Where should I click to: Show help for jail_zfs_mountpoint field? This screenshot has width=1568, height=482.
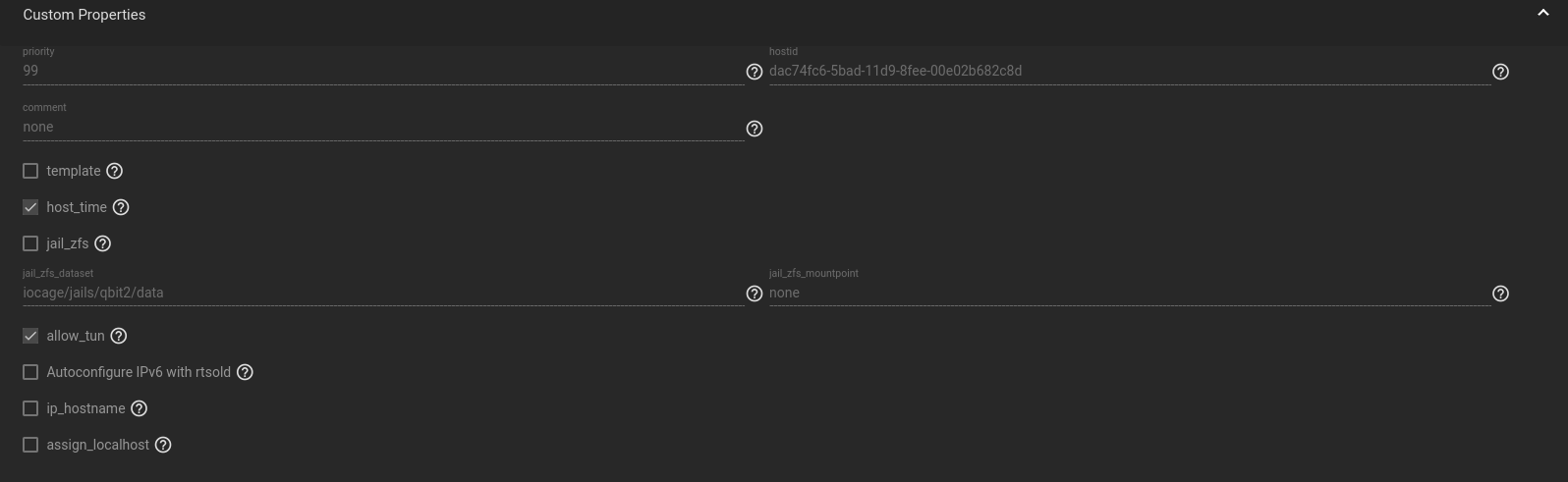tap(1500, 294)
